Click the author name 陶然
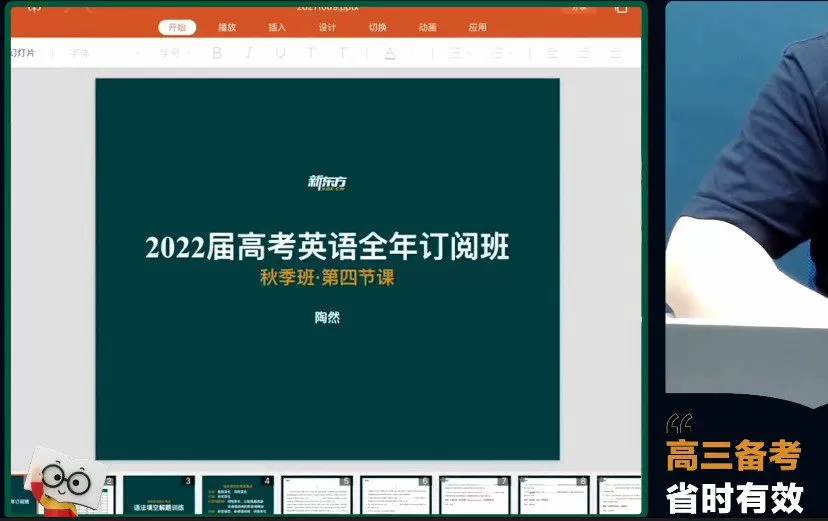 point(327,317)
